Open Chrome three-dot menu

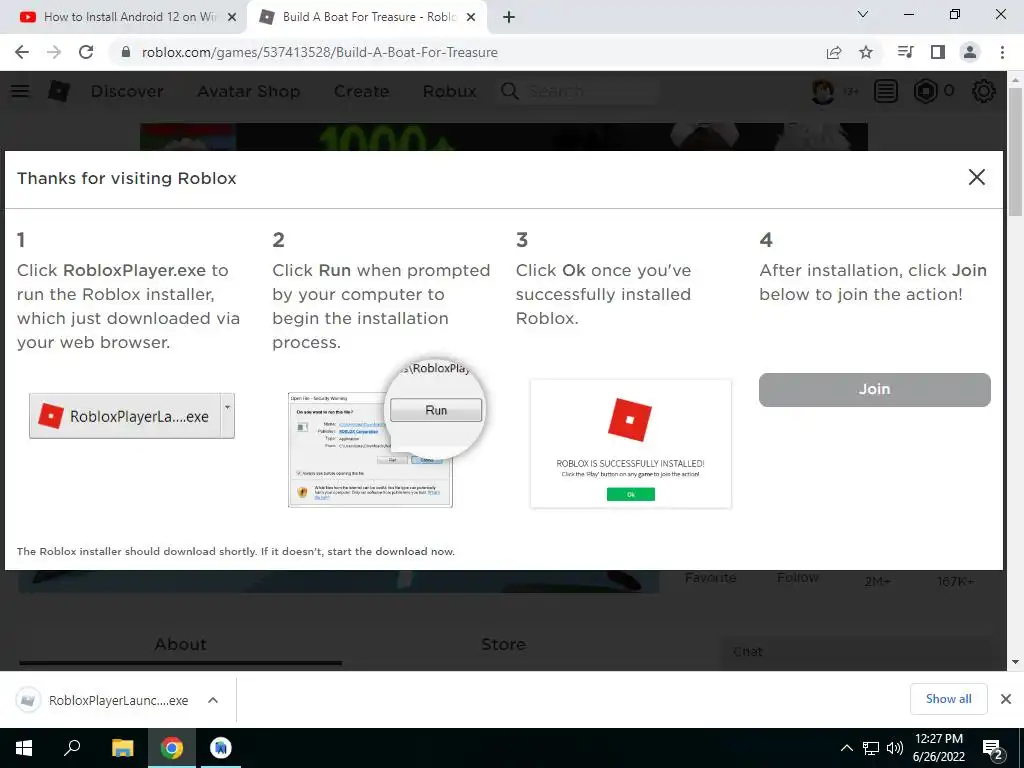[x=1002, y=52]
